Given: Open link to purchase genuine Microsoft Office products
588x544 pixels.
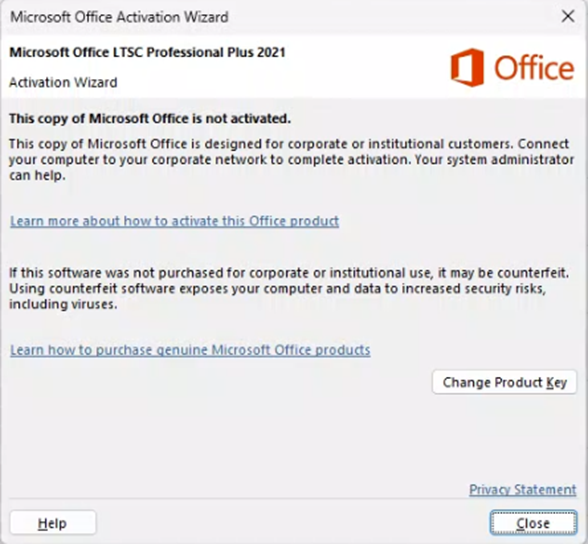Looking at the screenshot, I should coord(190,350).
